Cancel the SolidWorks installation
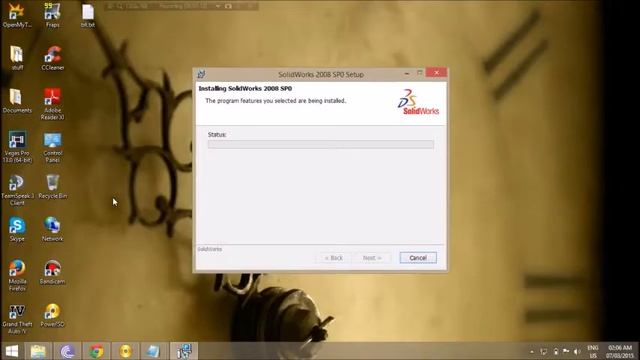 click(418, 258)
